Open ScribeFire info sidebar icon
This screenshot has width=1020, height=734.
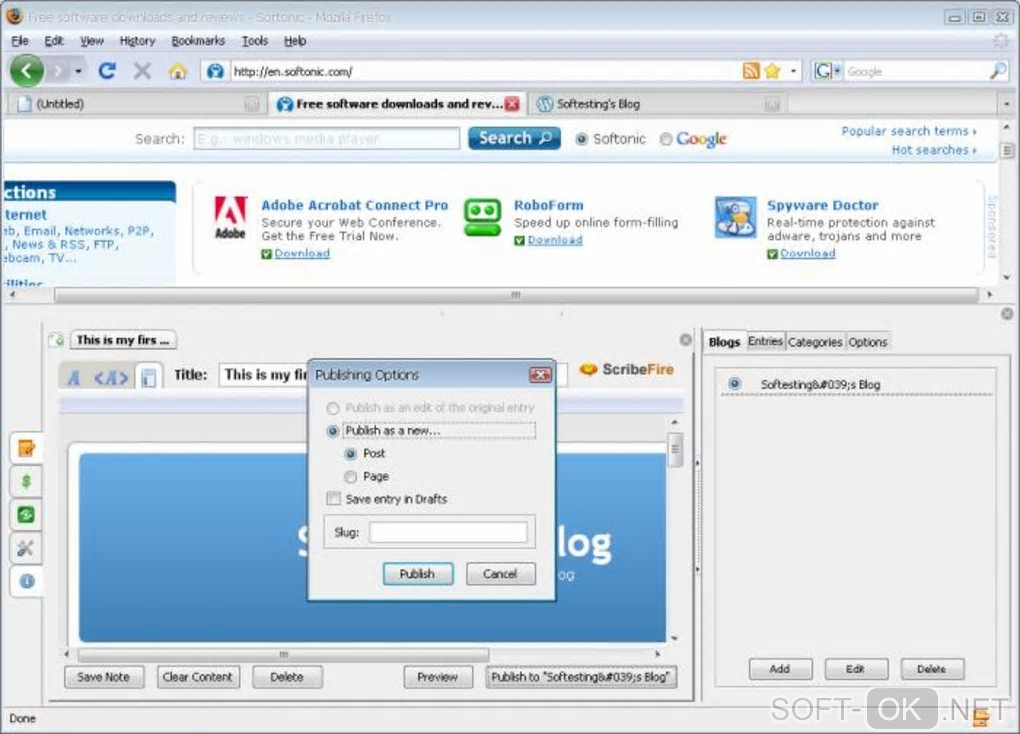(26, 581)
